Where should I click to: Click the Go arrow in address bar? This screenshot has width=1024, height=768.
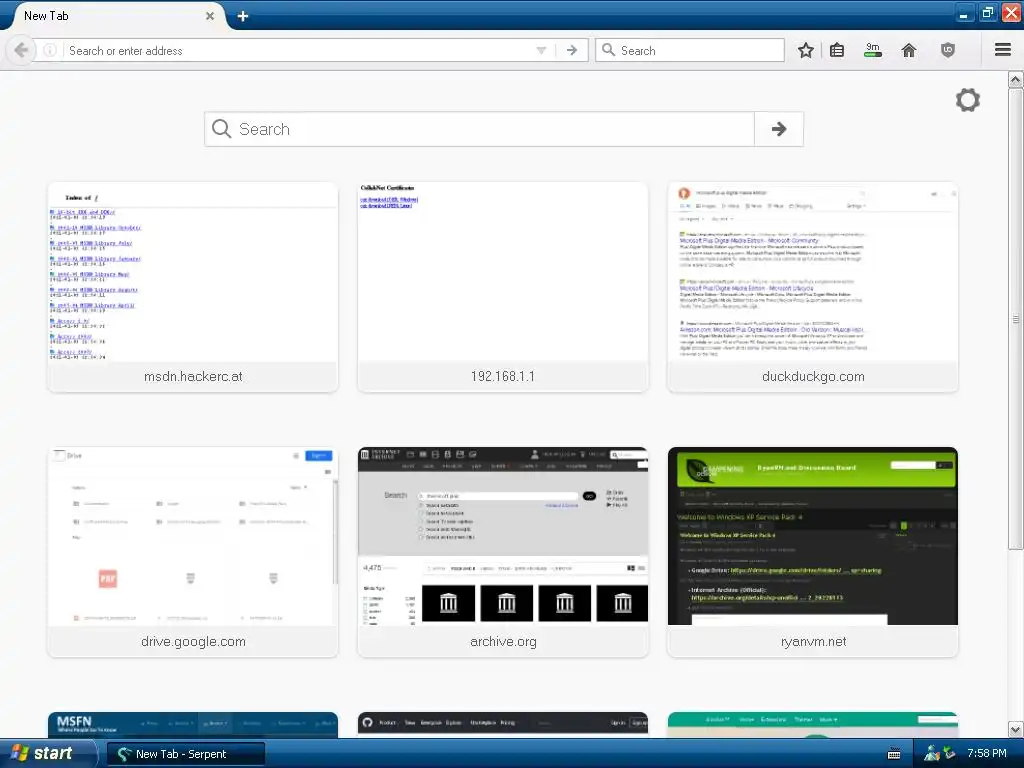coord(572,50)
